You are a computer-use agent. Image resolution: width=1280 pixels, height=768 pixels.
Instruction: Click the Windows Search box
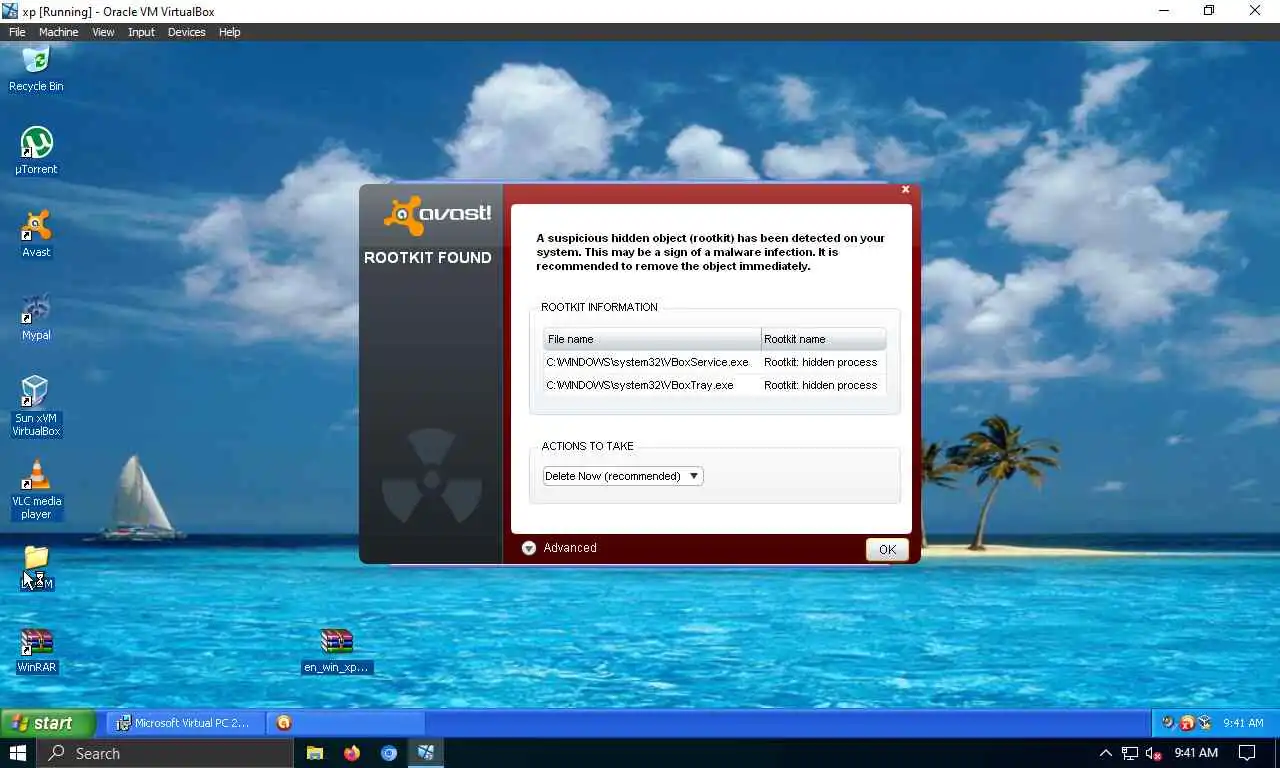coord(166,753)
